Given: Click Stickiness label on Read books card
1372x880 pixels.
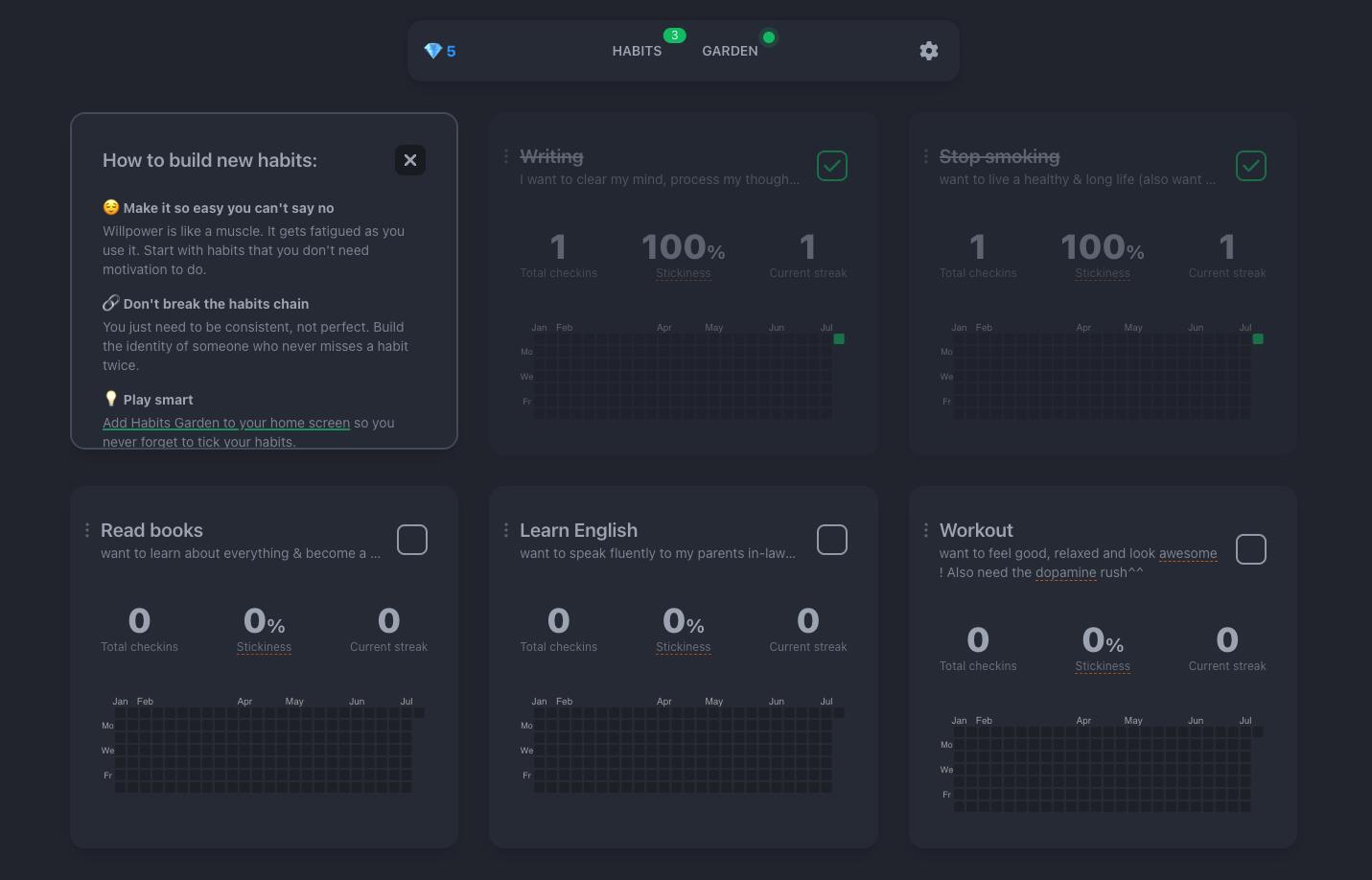Looking at the screenshot, I should coord(264,647).
